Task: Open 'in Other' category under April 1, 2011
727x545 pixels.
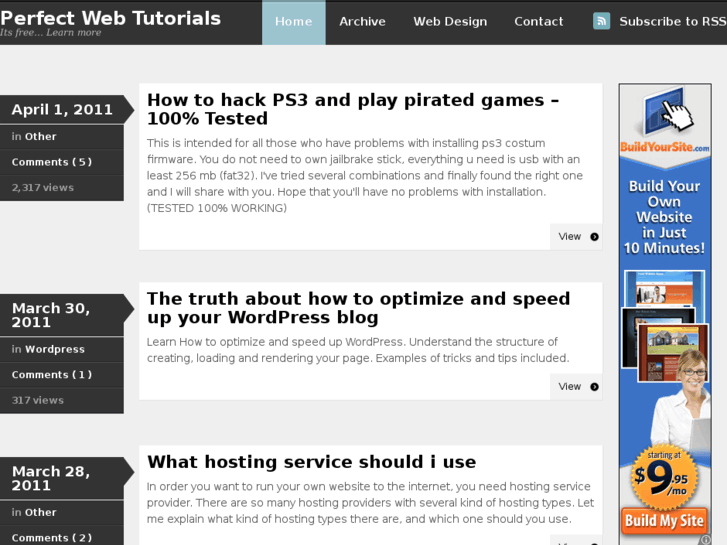Action: [34, 137]
